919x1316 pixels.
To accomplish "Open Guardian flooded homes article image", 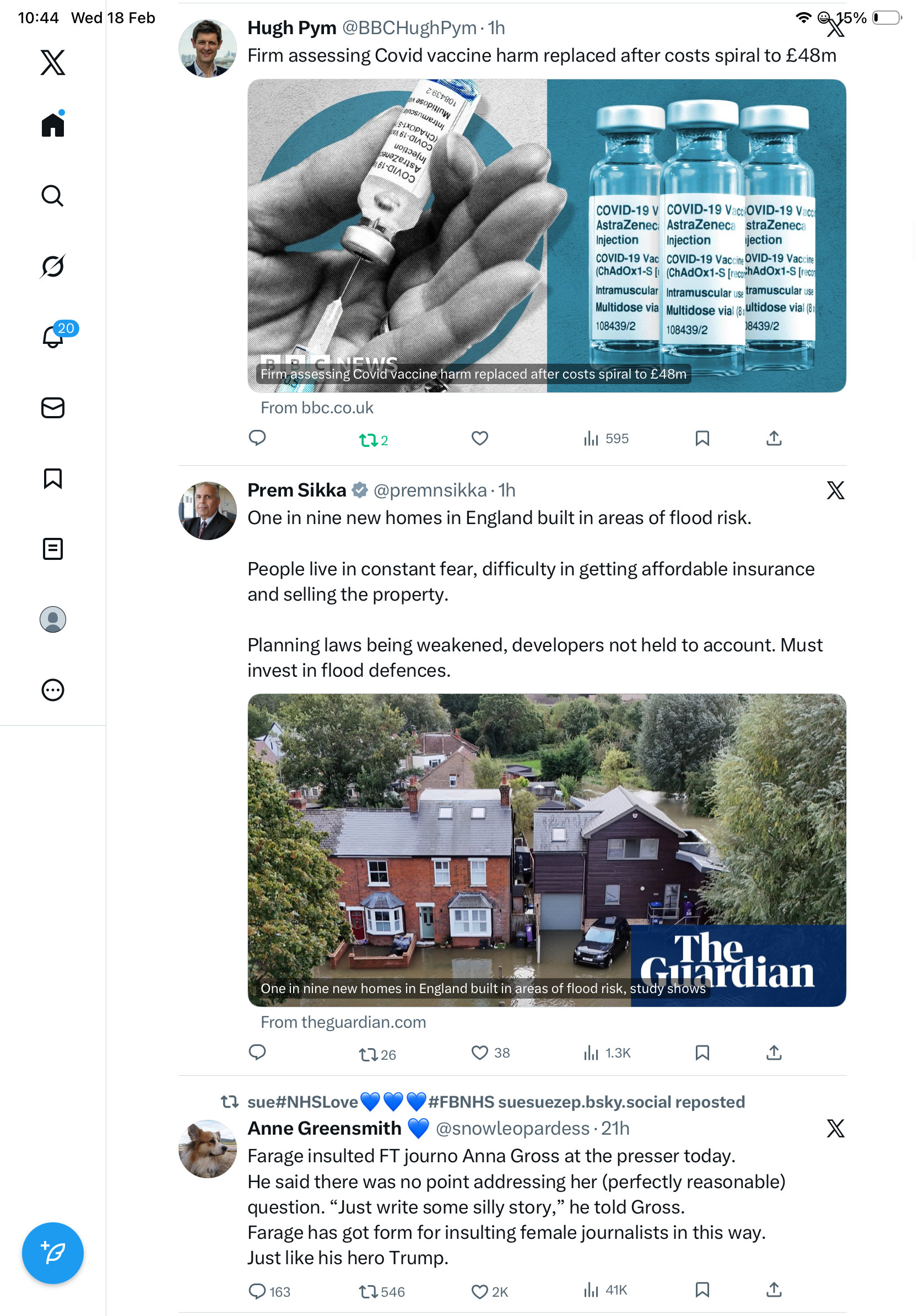I will point(547,850).
